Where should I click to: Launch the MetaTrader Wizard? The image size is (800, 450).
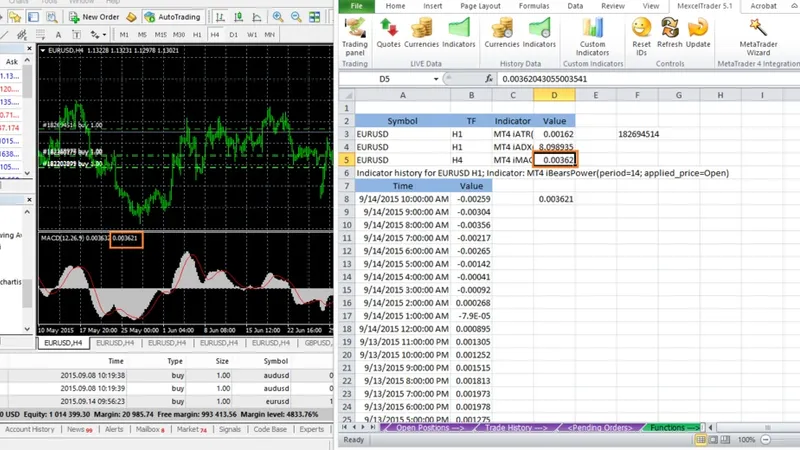pyautogui.click(x=758, y=37)
